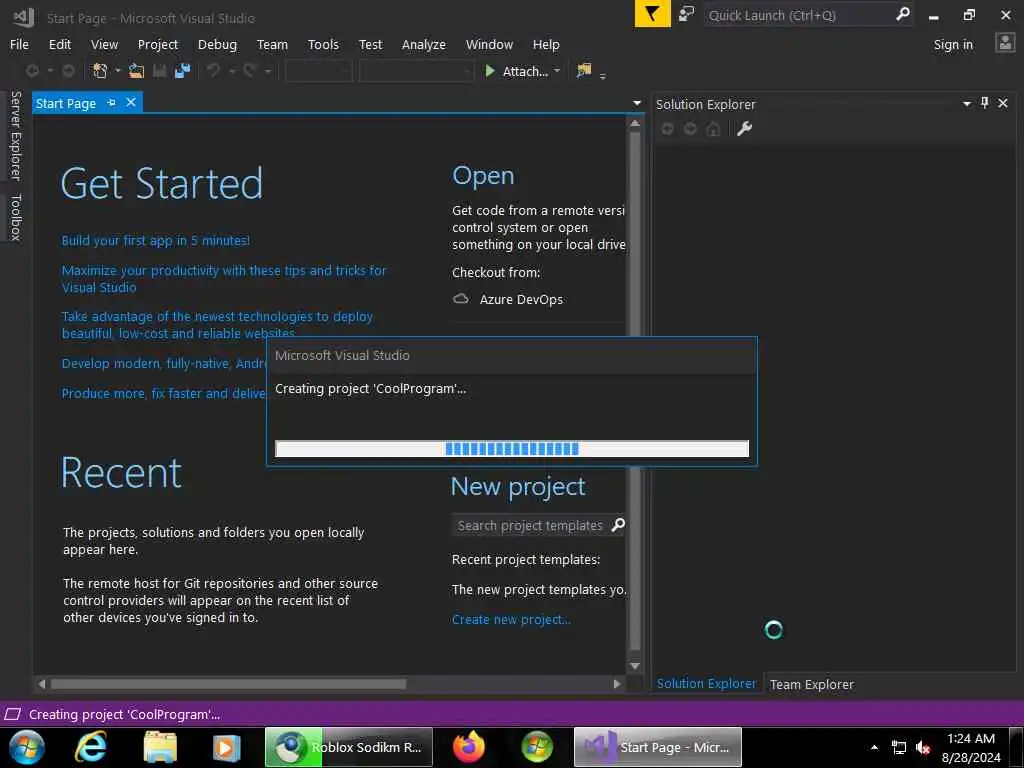The image size is (1024, 768).
Task: Click the Start Page scroll right arrow
Action: (616, 684)
